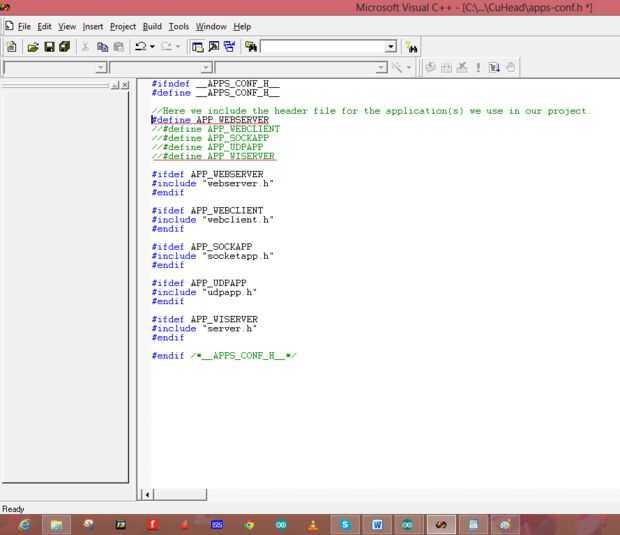The width and height of the screenshot is (620, 535).
Task: Expand the first WizardBar class dropdown
Action: [x=100, y=68]
